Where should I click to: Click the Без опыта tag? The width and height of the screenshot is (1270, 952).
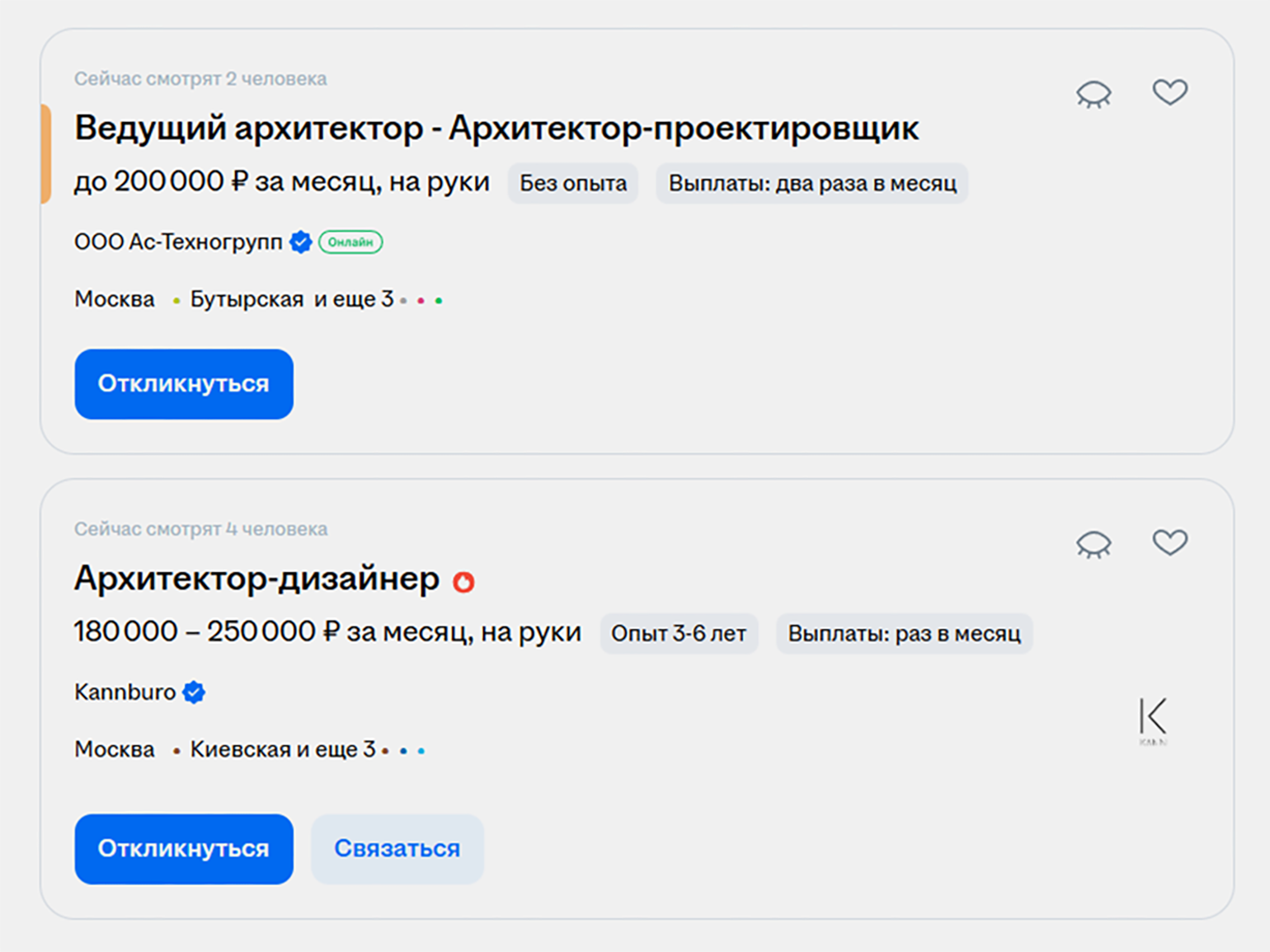573,183
